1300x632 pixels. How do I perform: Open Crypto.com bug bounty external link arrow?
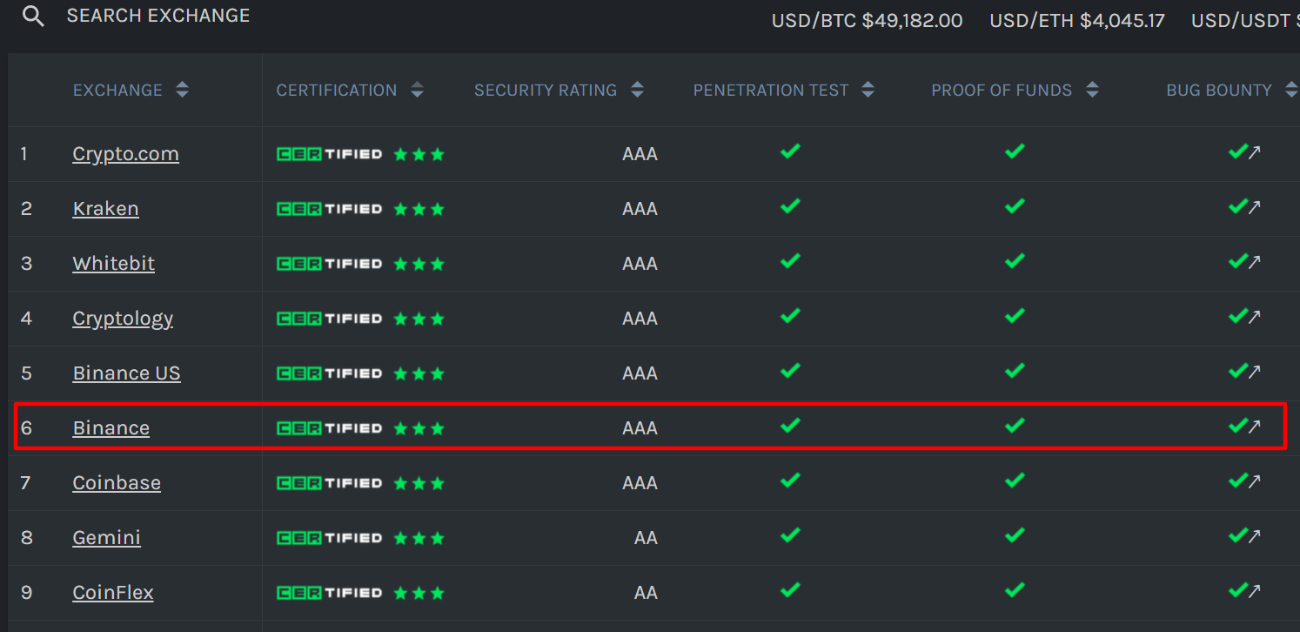click(x=1254, y=153)
